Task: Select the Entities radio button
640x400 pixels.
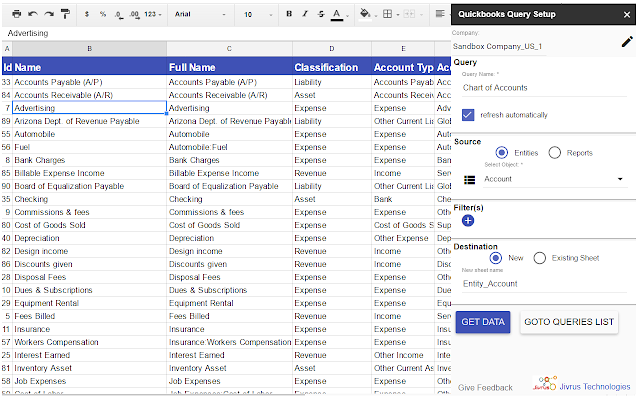Action: click(x=502, y=153)
